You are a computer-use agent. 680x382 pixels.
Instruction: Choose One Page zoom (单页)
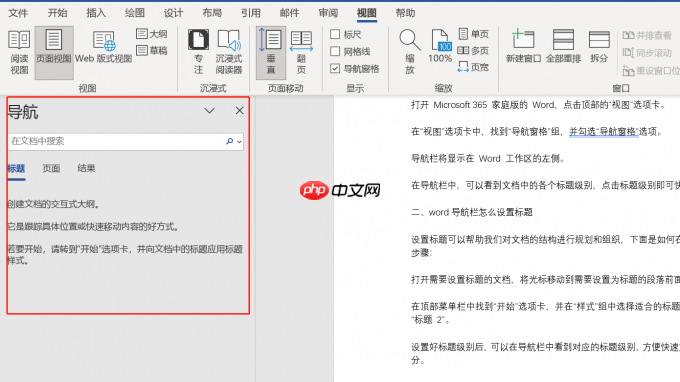pyautogui.click(x=474, y=34)
